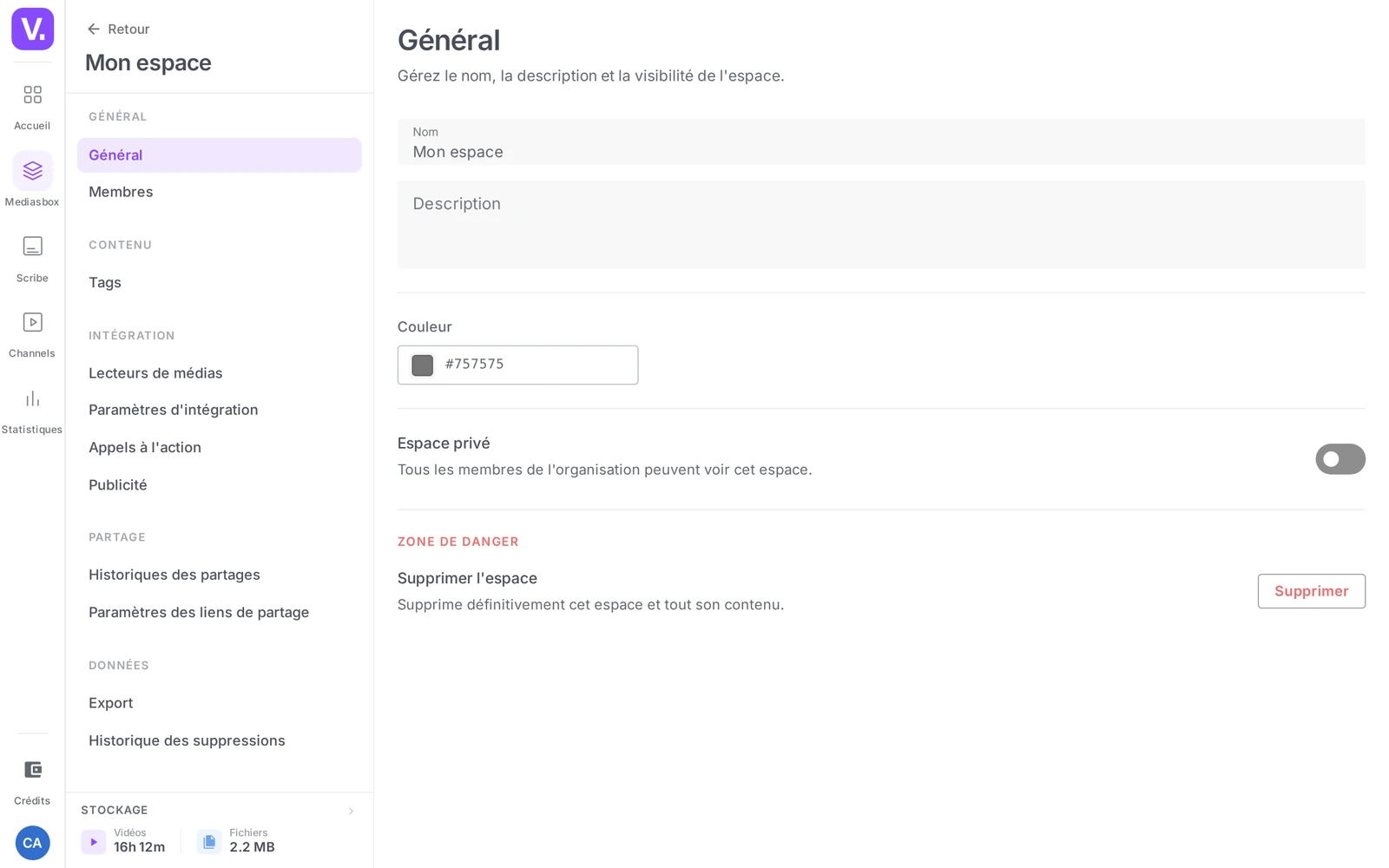Open the Scribe icon in sidebar

tap(32, 247)
